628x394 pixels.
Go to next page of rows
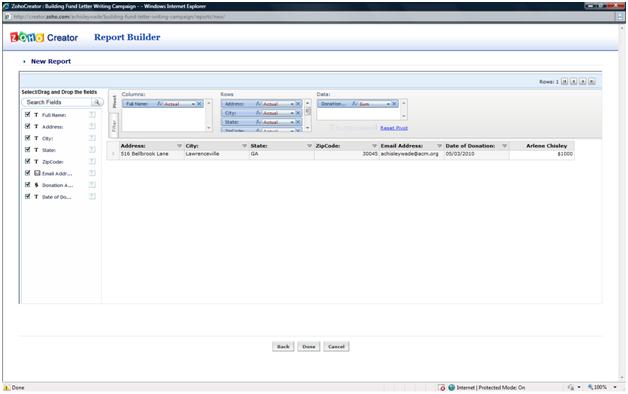click(583, 81)
